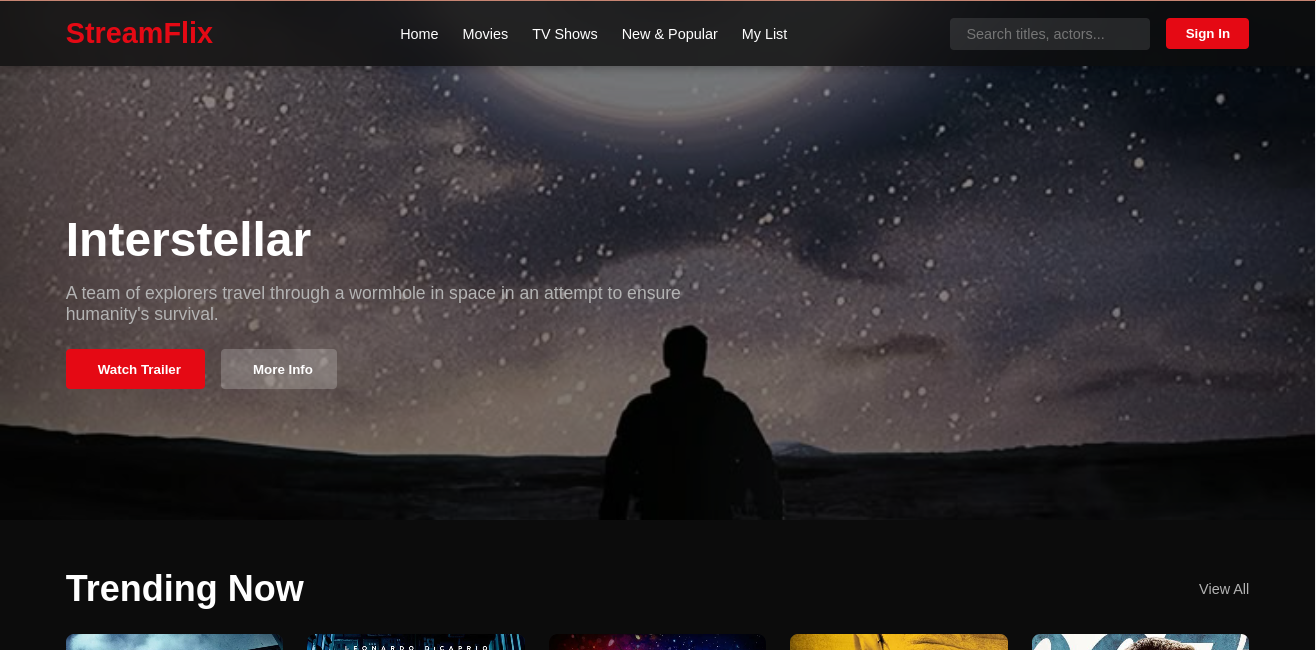Screen dimensions: 1316x650
Task: Click View All for Trending Now
Action: pyautogui.click(x=1224, y=589)
